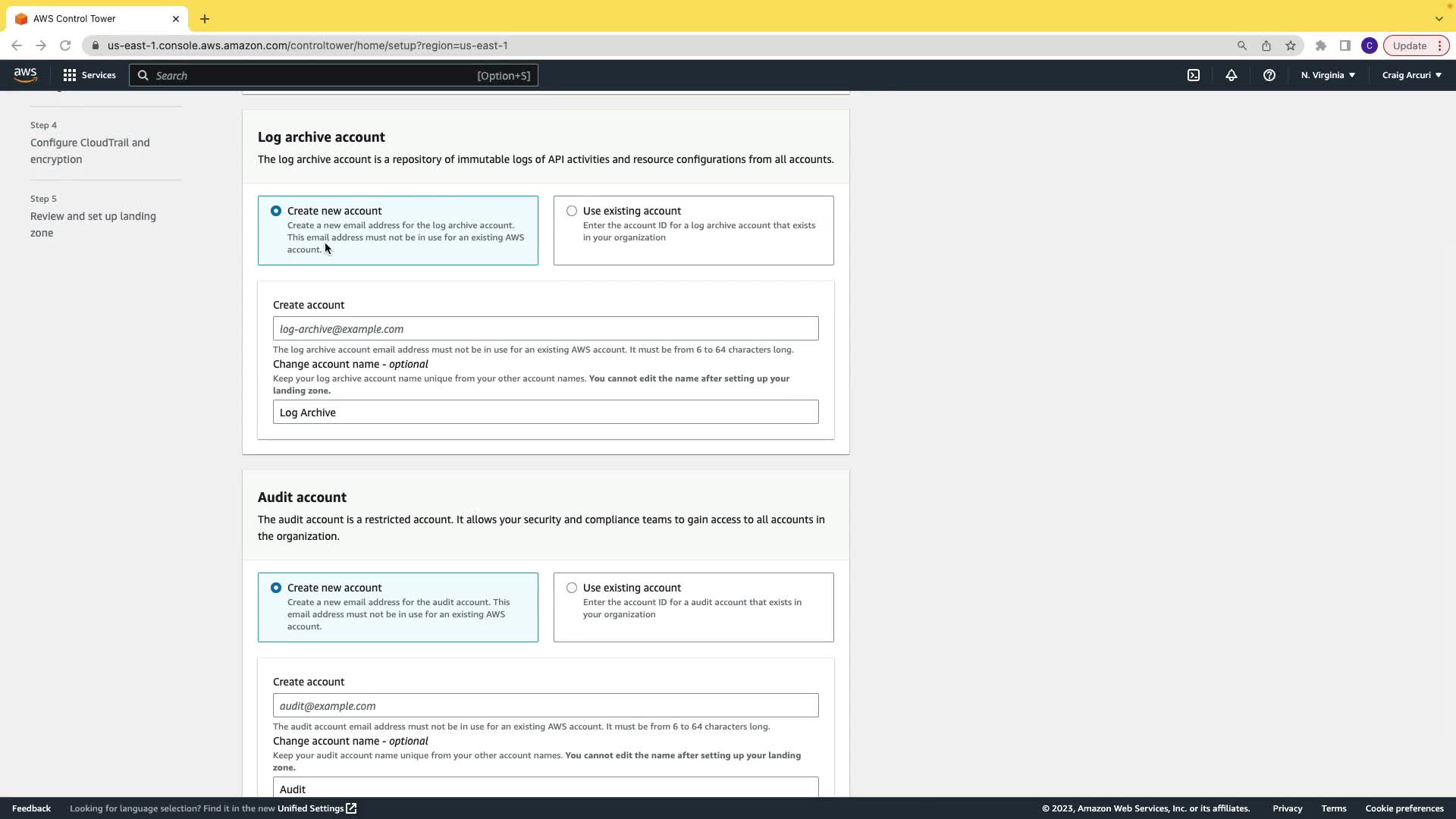Bookmark the page with the star icon
Screen dimensions: 1456x819
[x=1291, y=45]
